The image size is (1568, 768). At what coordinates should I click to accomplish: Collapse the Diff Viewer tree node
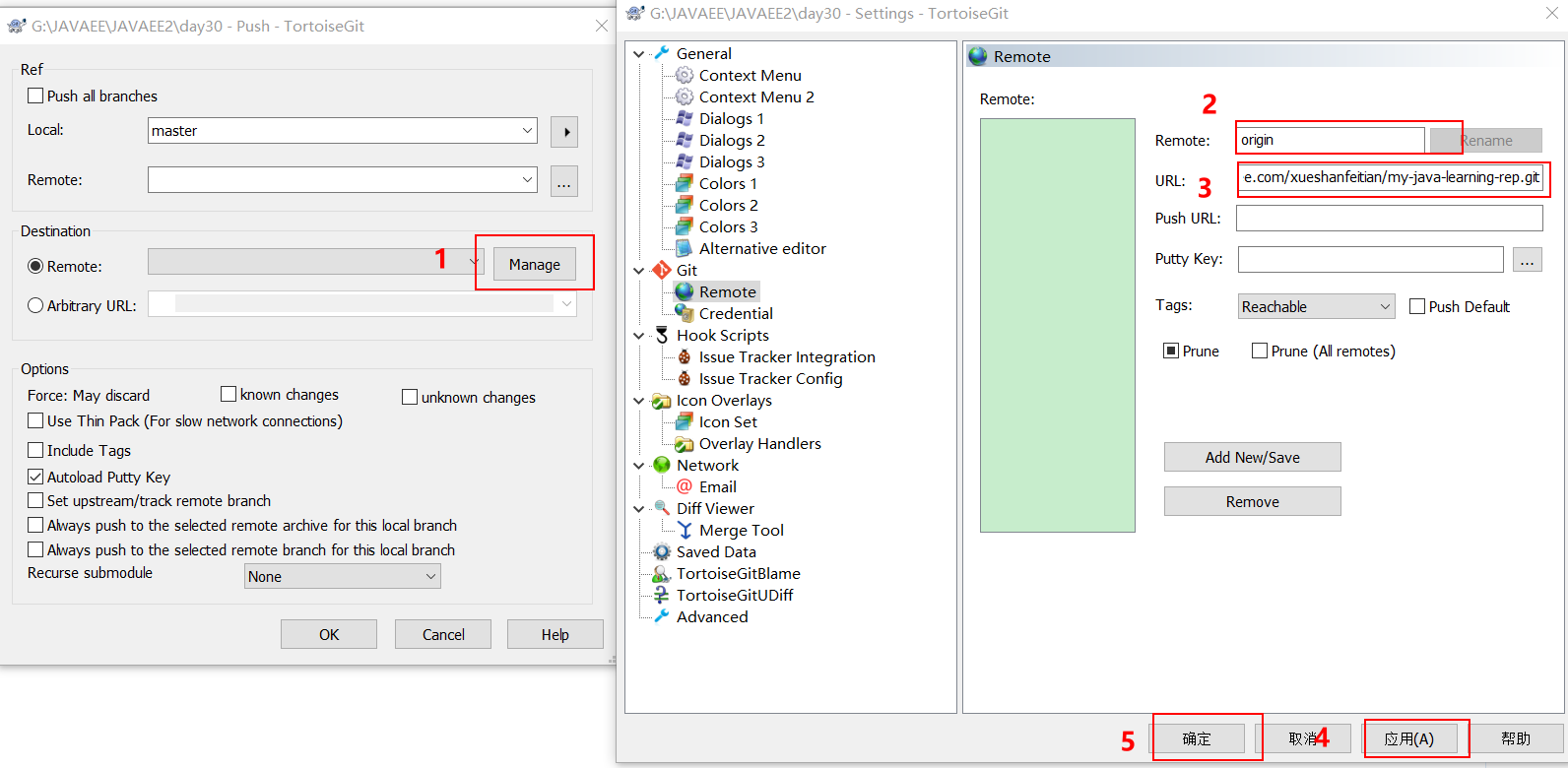[639, 509]
